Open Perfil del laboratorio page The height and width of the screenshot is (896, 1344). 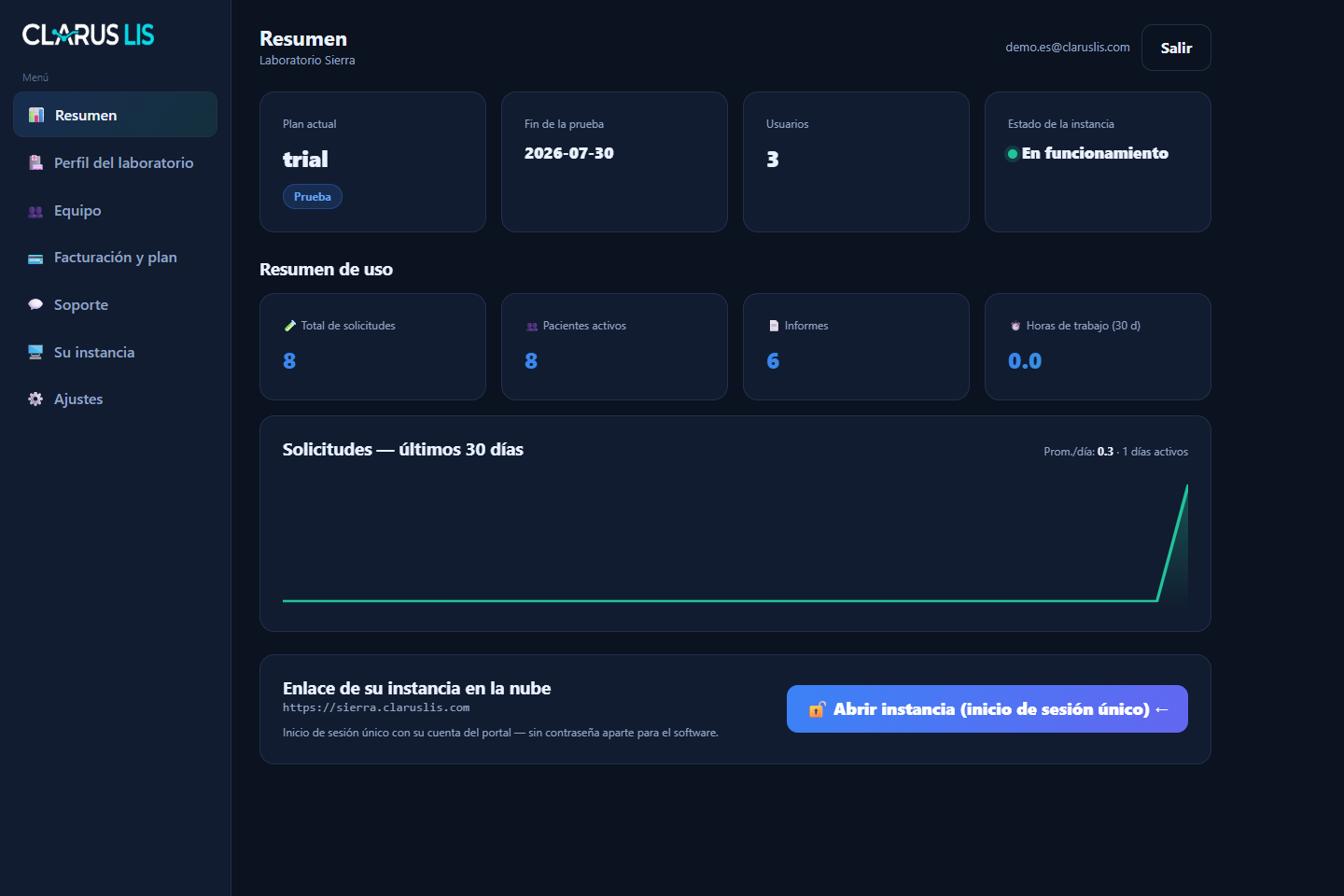coord(115,162)
